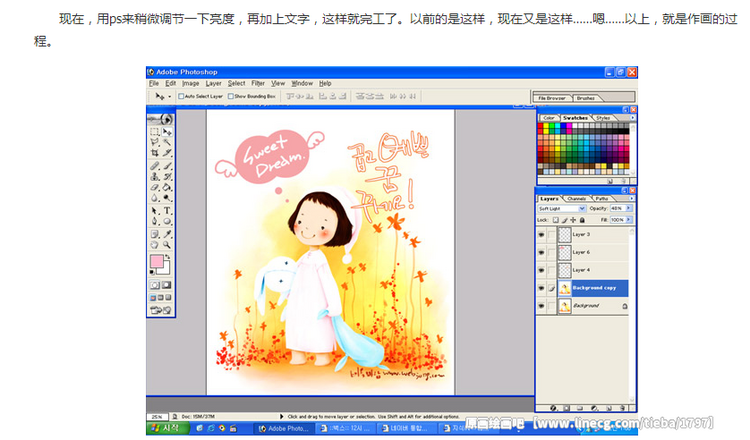Select the Brush tool
Viewport: 750px width, 440px height.
click(x=167, y=166)
